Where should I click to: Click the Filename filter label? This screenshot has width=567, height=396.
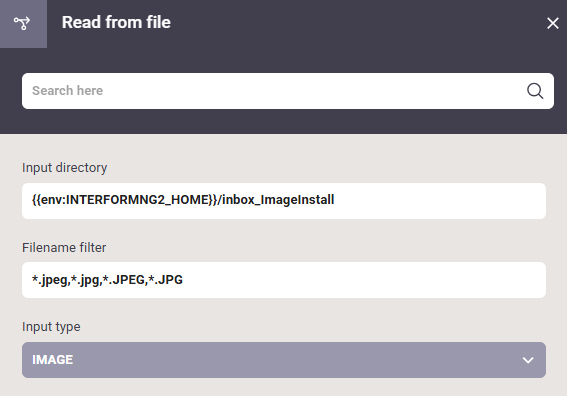click(64, 247)
